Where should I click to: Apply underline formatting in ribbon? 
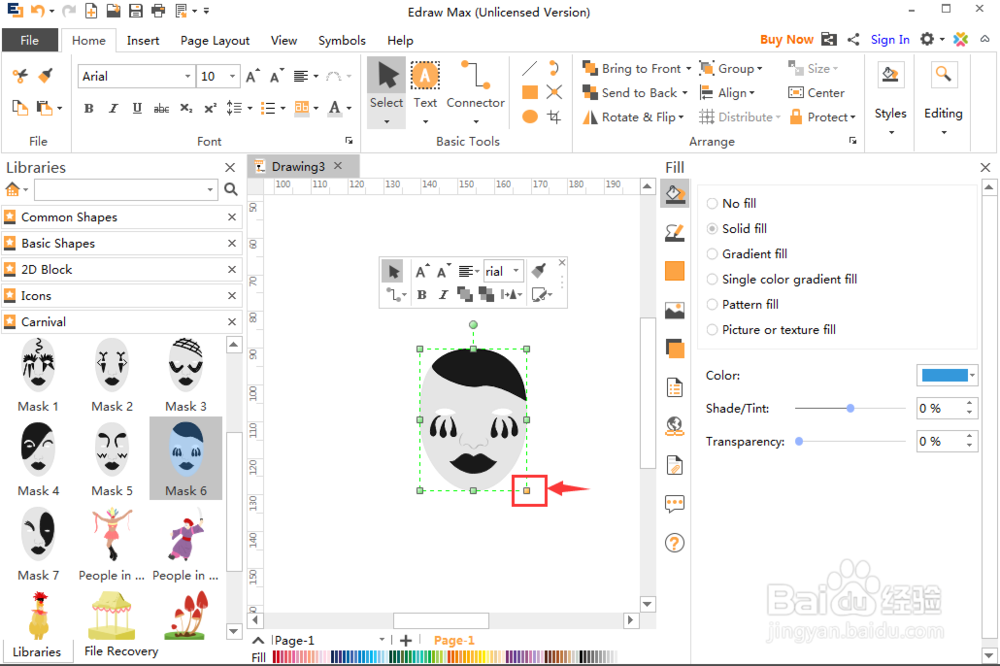click(x=137, y=108)
